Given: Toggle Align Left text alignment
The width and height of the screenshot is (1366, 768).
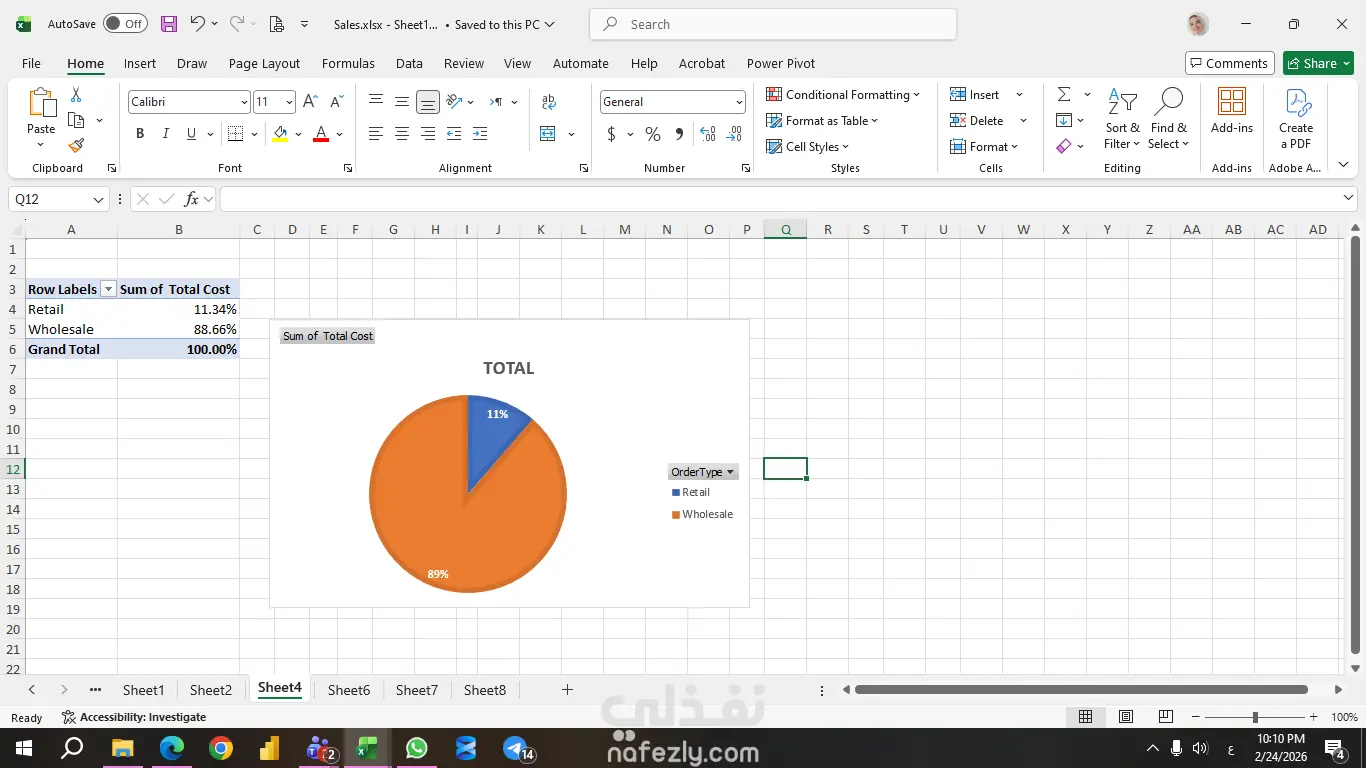Looking at the screenshot, I should point(376,134).
